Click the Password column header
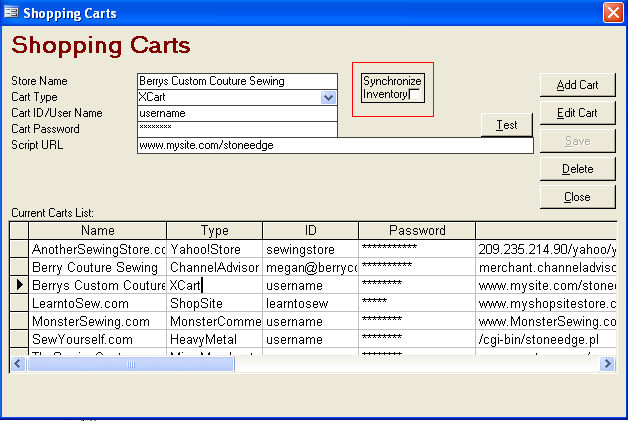The width and height of the screenshot is (628, 421). point(417,230)
